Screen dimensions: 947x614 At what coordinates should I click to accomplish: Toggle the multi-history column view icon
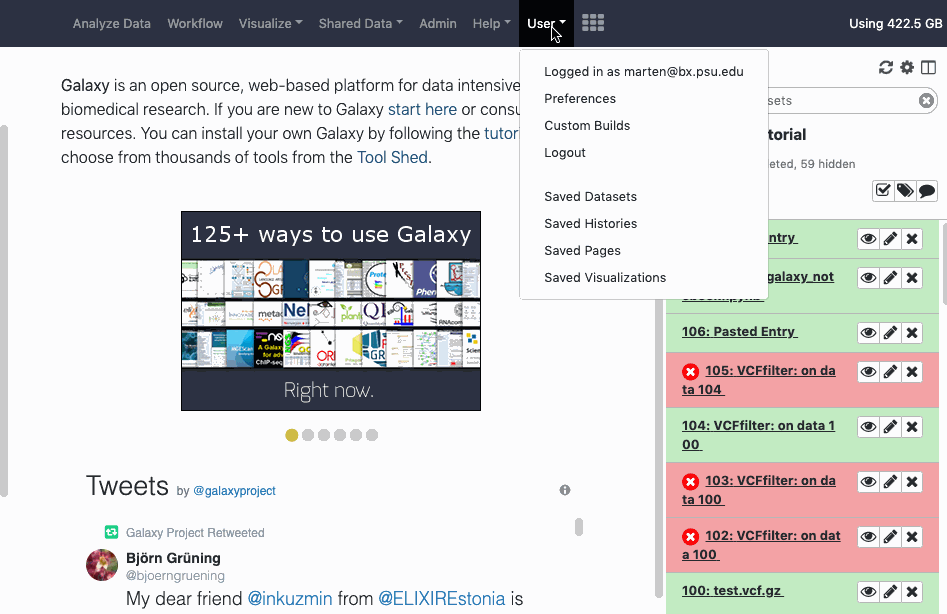point(929,68)
